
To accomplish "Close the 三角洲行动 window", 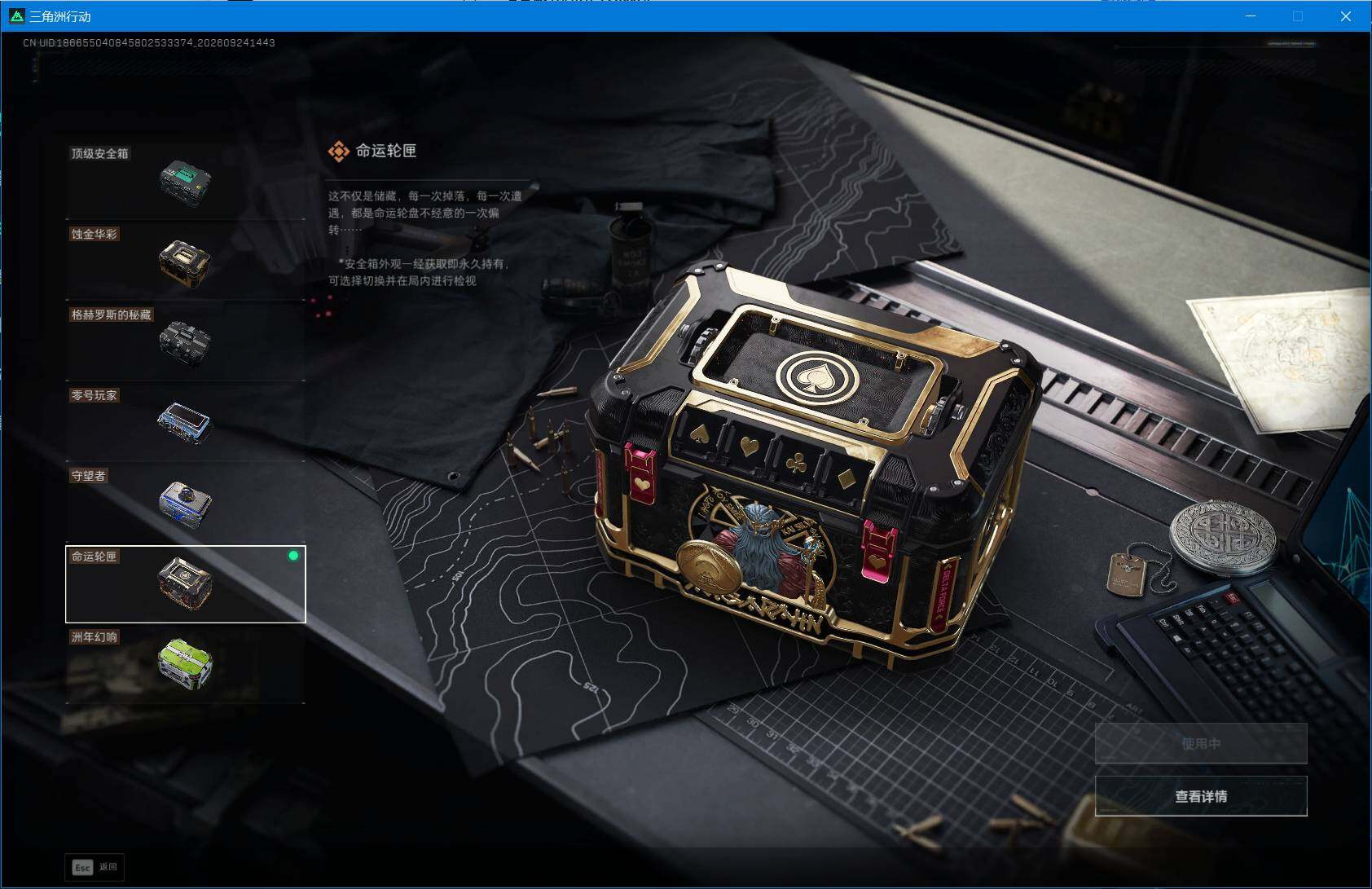I will pos(1346,16).
